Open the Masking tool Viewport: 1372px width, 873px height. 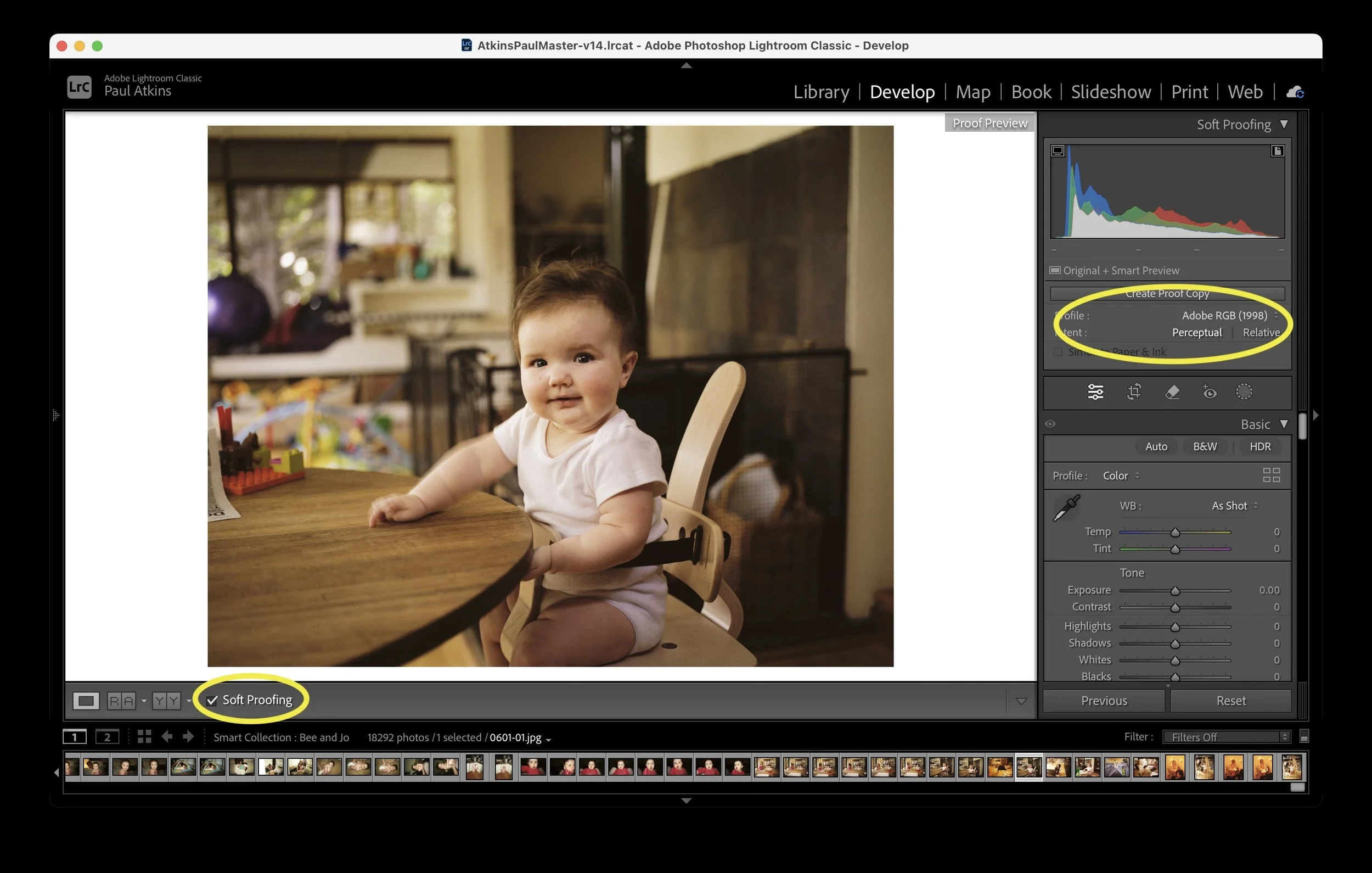coord(1244,391)
